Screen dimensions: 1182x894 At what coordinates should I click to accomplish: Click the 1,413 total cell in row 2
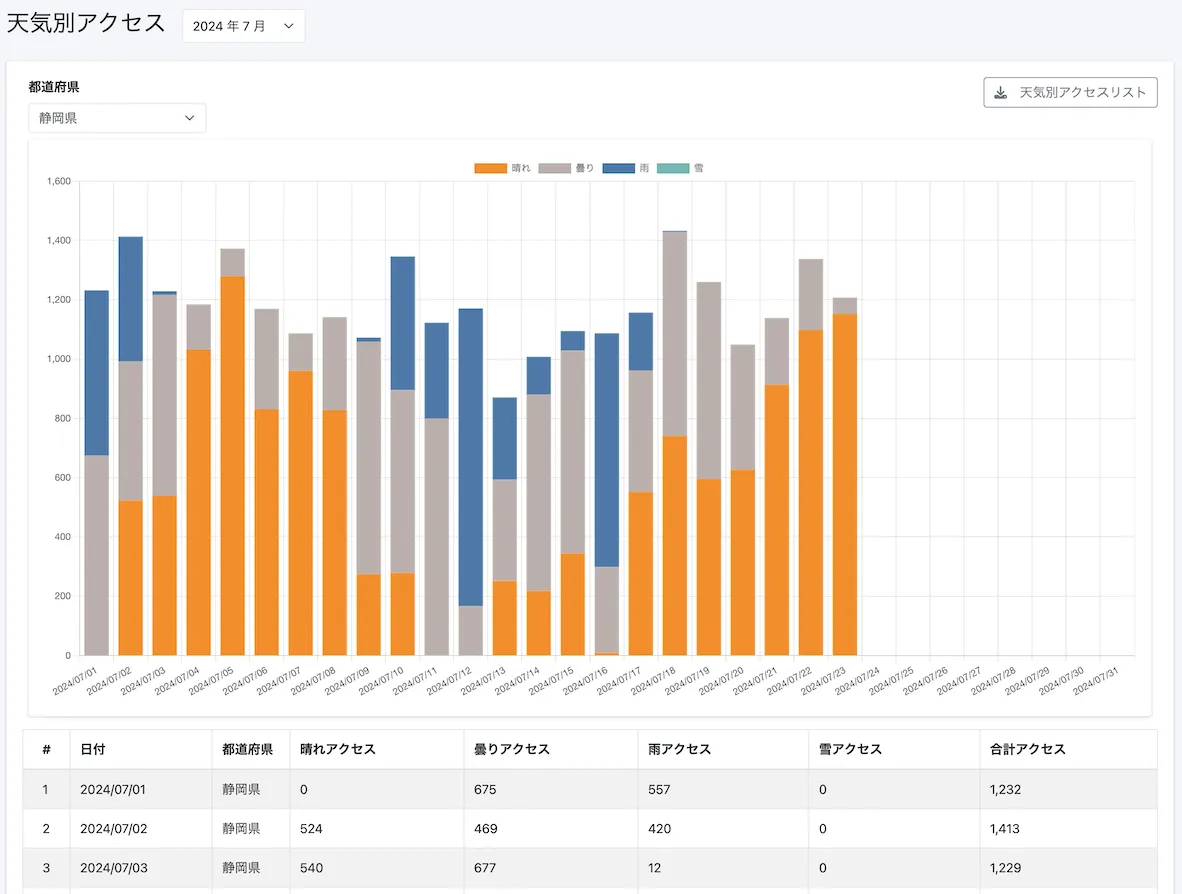(1008, 829)
